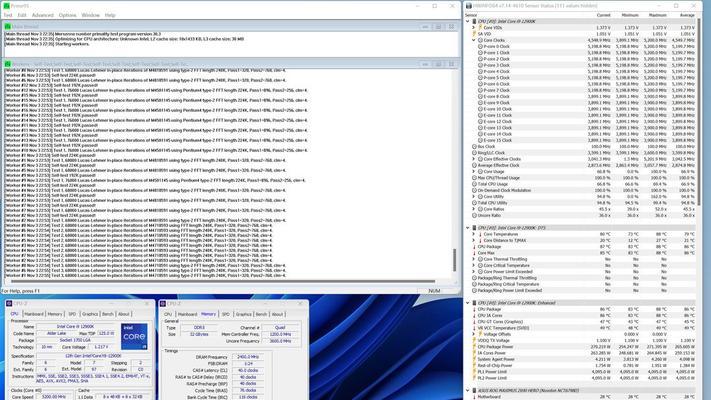
Task: Click the Sensor column header in HWiNFO
Action: [471, 15]
